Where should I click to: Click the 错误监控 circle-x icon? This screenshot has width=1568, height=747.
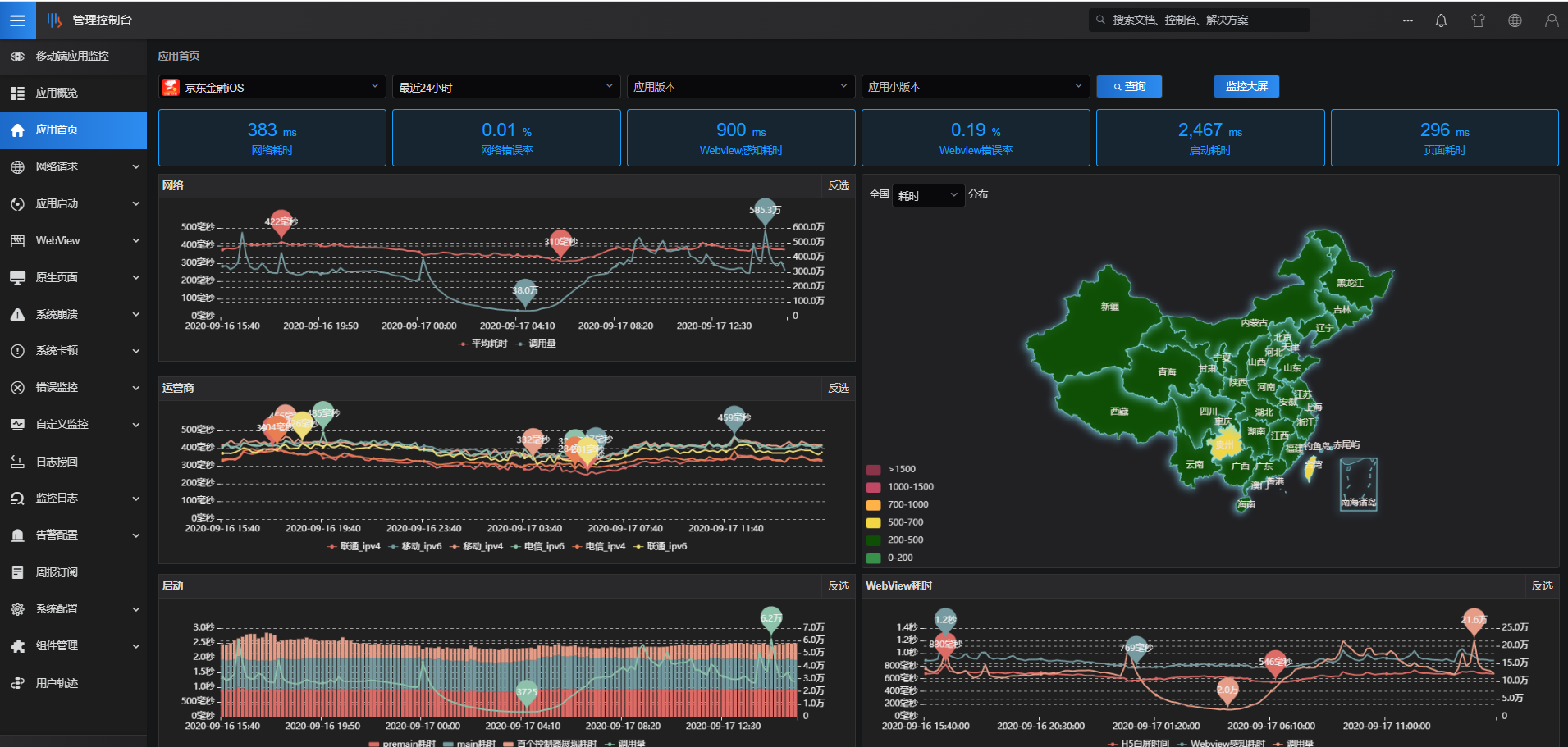[17, 388]
